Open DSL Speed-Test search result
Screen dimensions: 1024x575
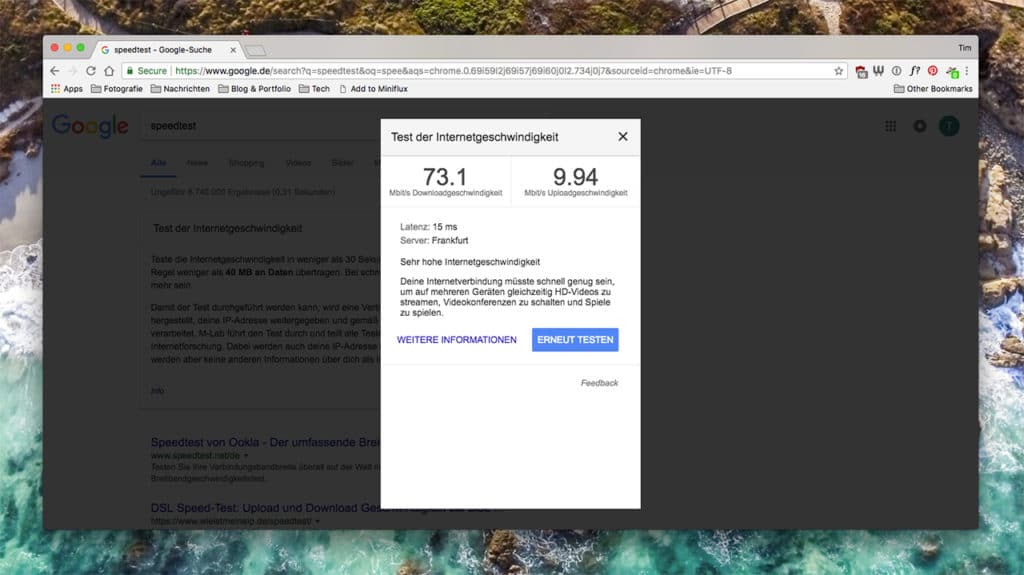(x=265, y=508)
